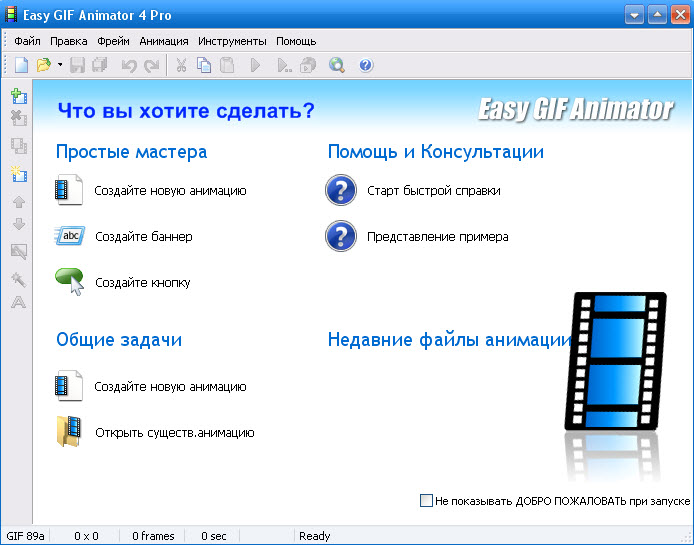
Task: Open the Правка menu
Action: click(x=69, y=41)
